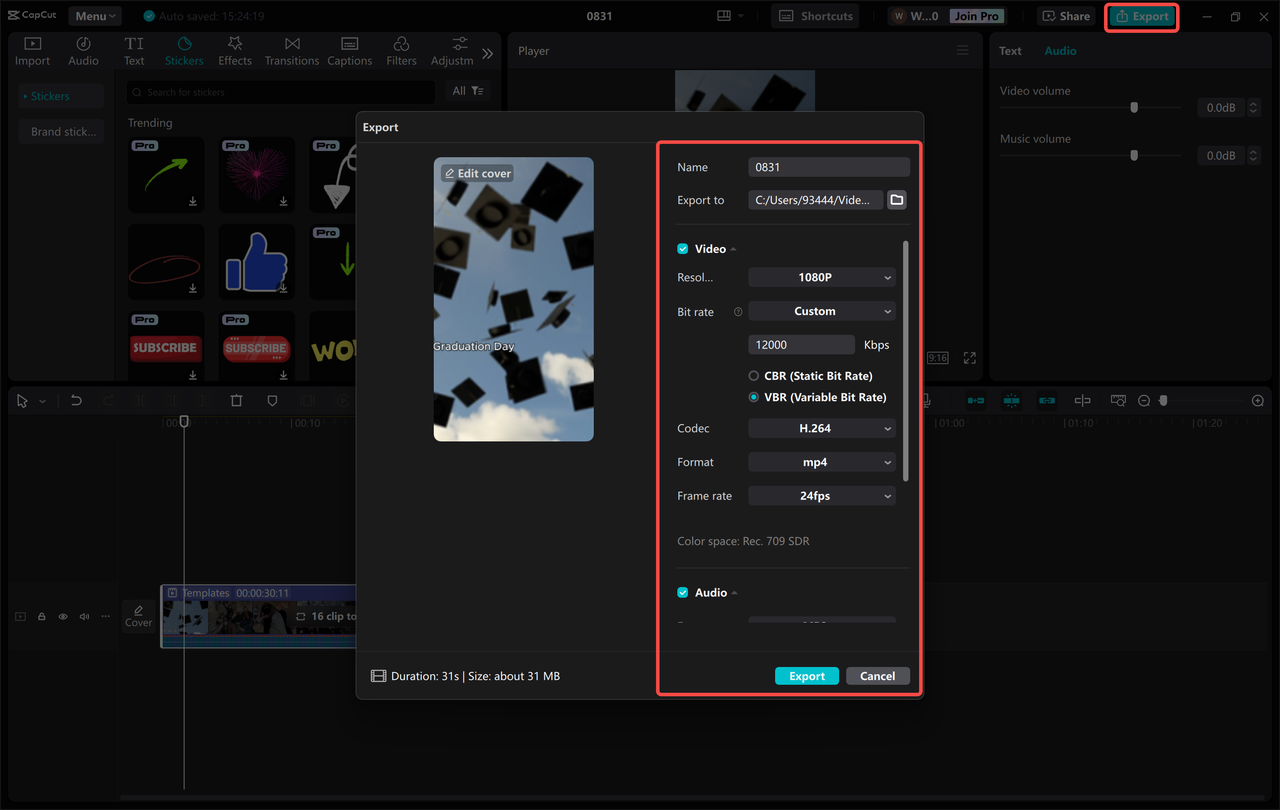Open the Transitions panel
Screen dimensions: 1280x810
click(x=291, y=50)
